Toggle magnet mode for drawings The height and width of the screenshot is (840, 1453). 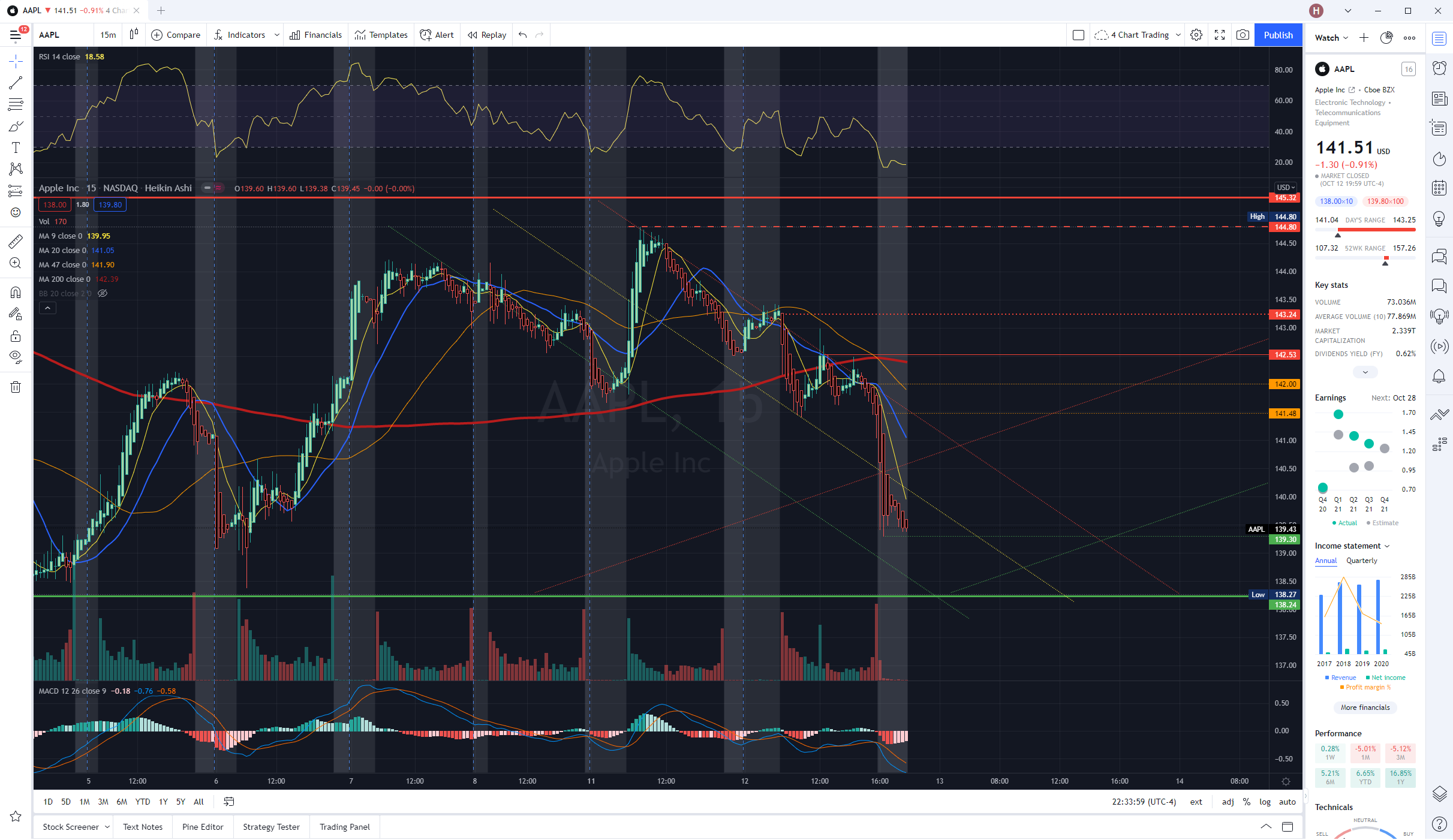(16, 292)
